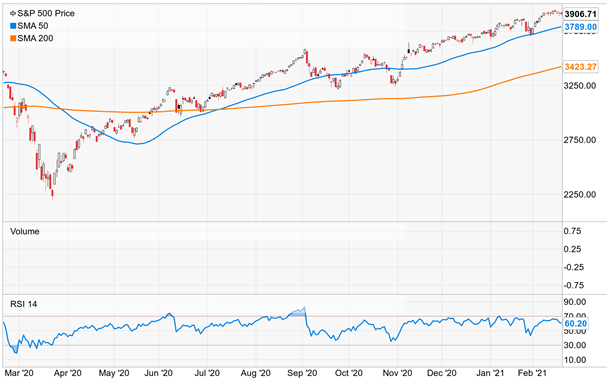Screen dimensions: 607x379
Task: Click the shaded RSI overbought peak near Sep '20
Action: point(298,312)
